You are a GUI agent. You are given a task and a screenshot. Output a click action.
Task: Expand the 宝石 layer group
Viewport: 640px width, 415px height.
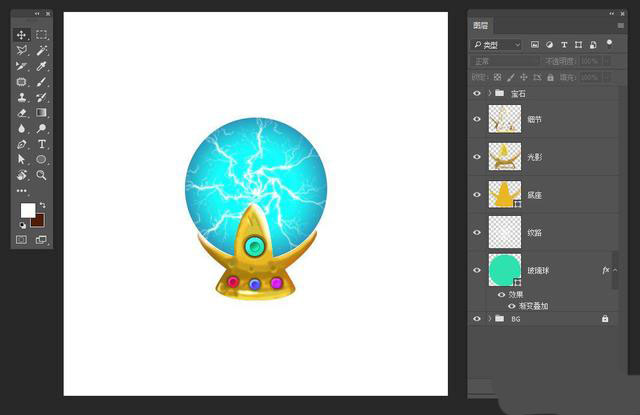(489, 93)
